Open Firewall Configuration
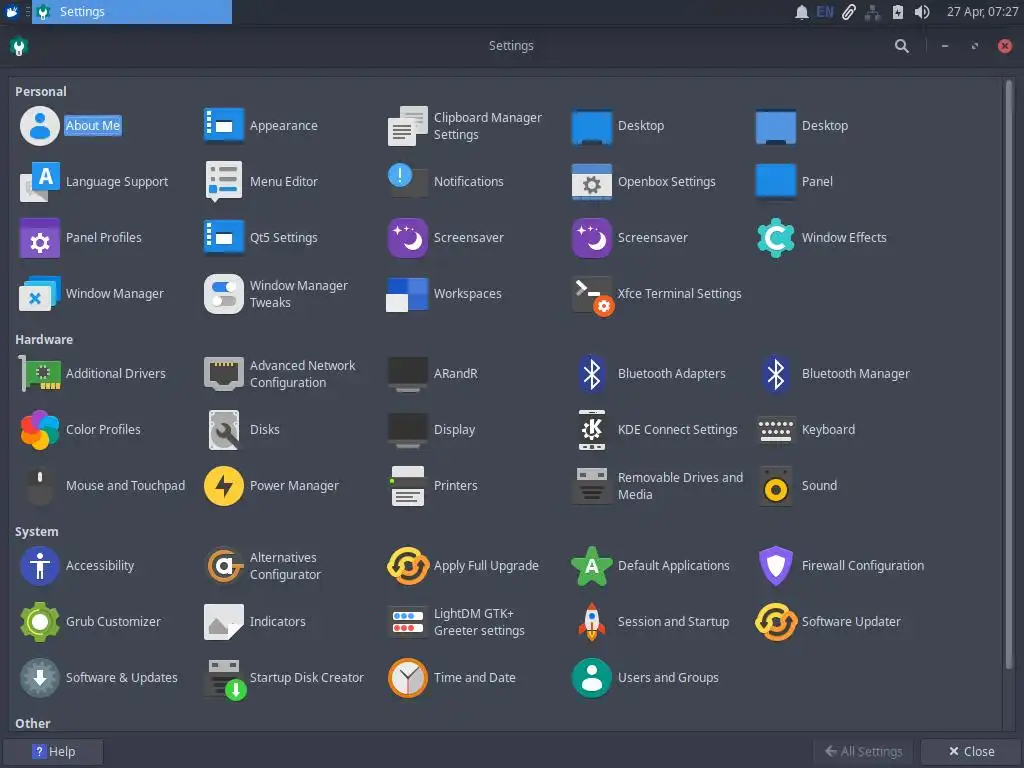 pos(840,566)
